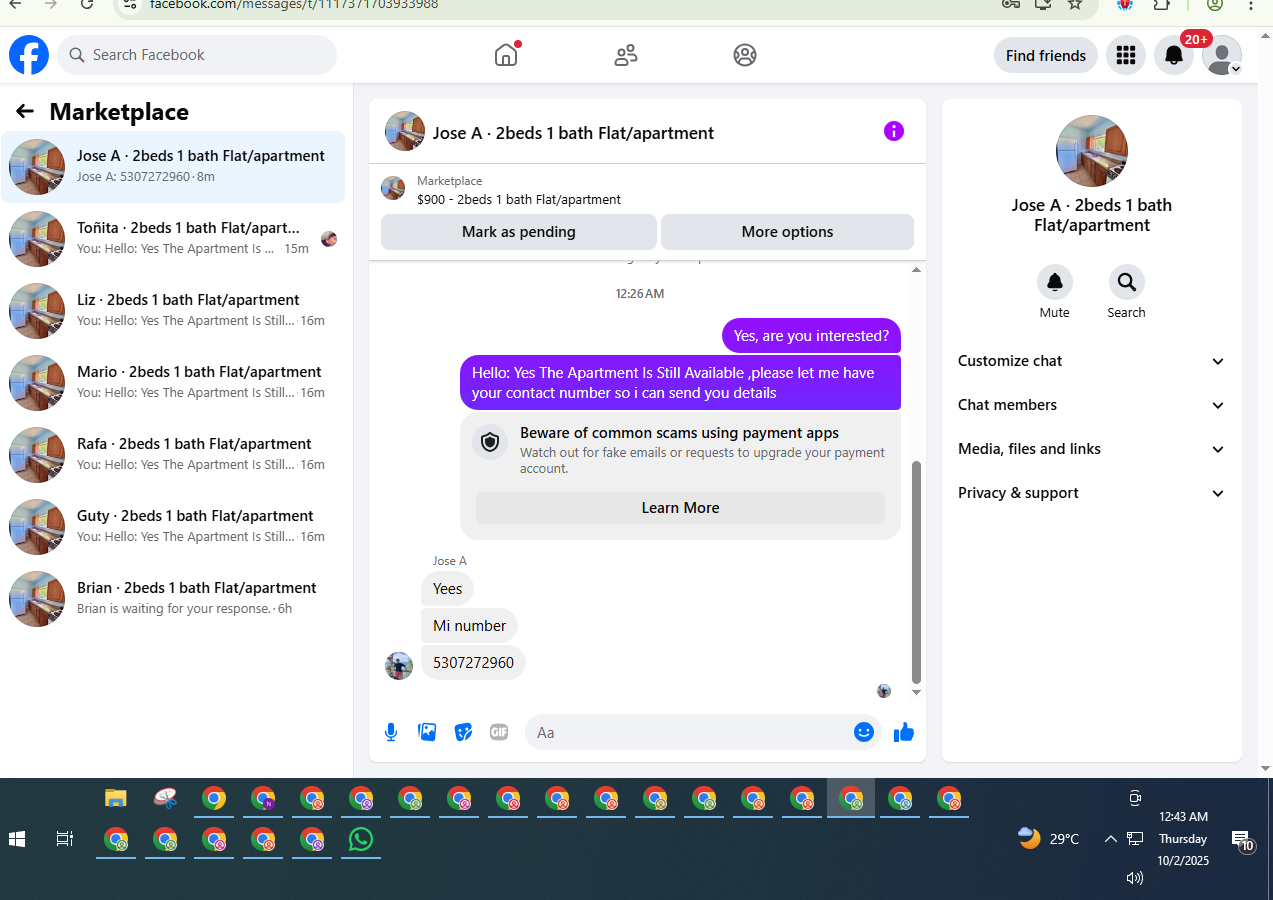Click the back arrow beside Marketplace
1273x900 pixels.
pos(25,111)
